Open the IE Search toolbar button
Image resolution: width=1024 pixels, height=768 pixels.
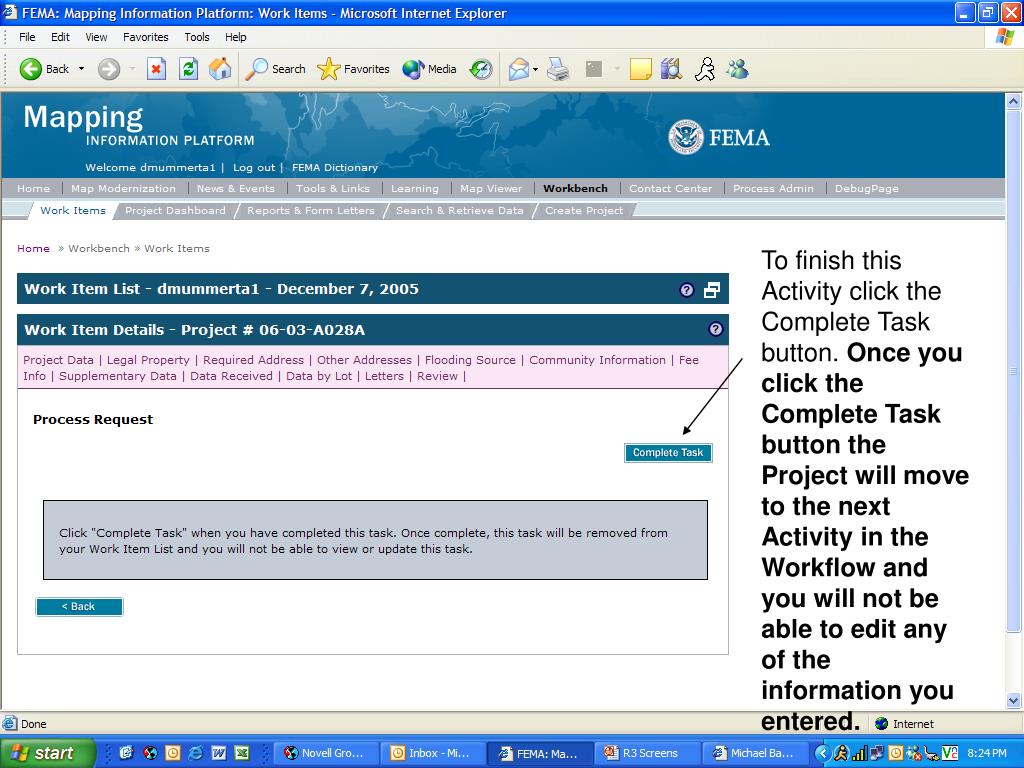coord(275,69)
